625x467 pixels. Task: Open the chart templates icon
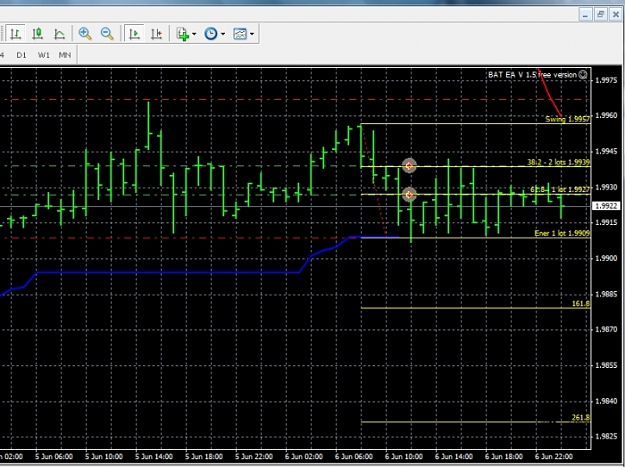pos(240,34)
